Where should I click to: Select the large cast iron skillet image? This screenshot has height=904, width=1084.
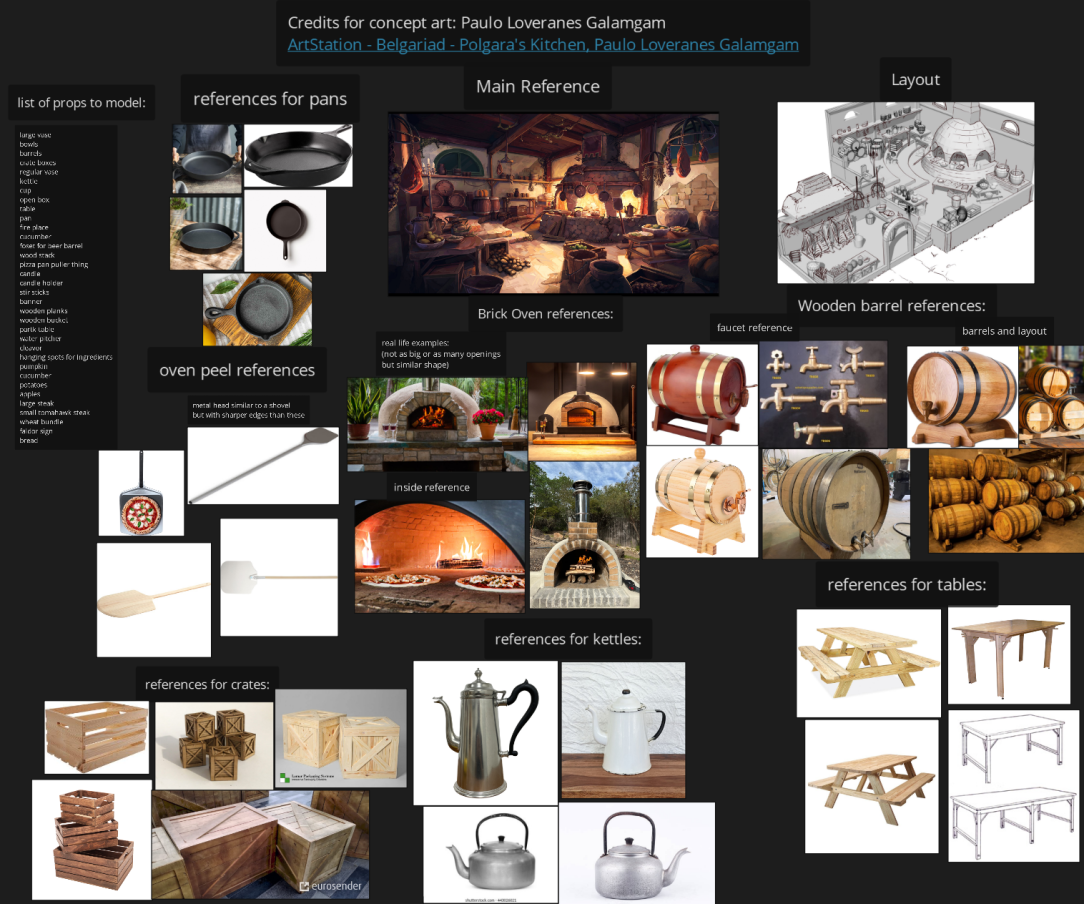point(299,156)
